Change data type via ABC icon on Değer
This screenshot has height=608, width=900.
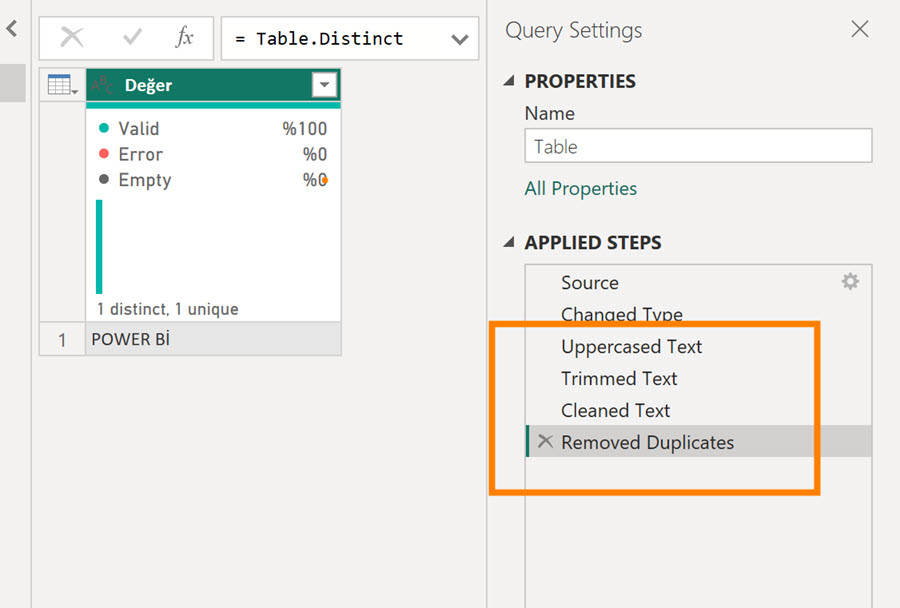coord(102,86)
